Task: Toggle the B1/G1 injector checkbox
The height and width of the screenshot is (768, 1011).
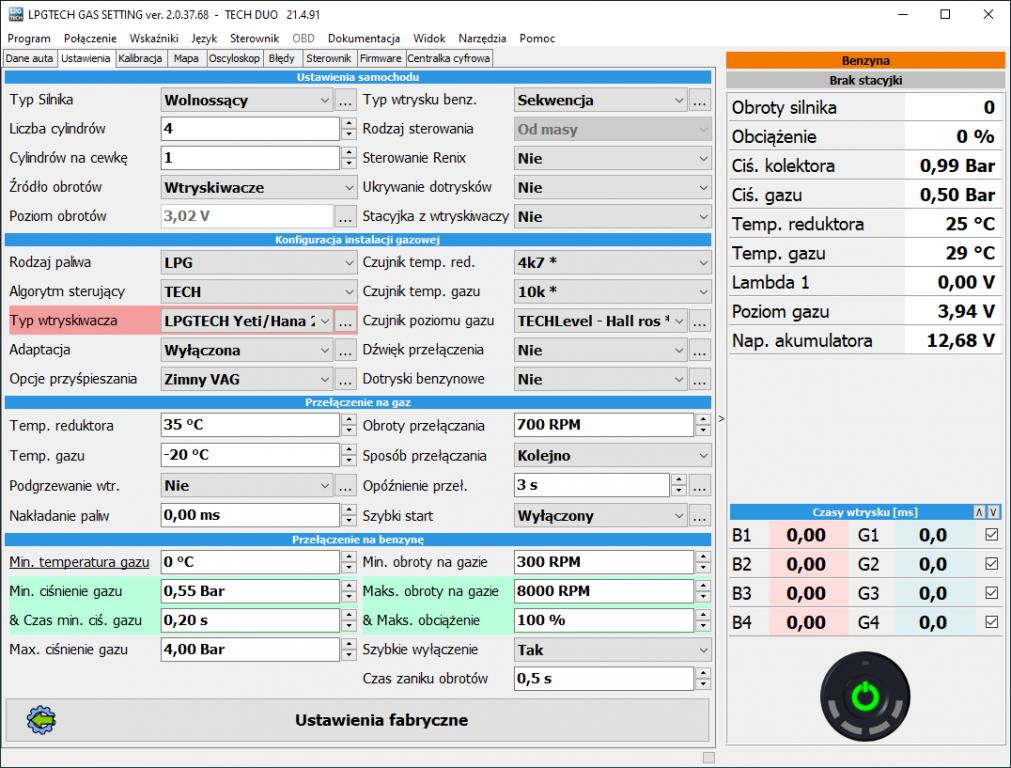Action: [992, 535]
